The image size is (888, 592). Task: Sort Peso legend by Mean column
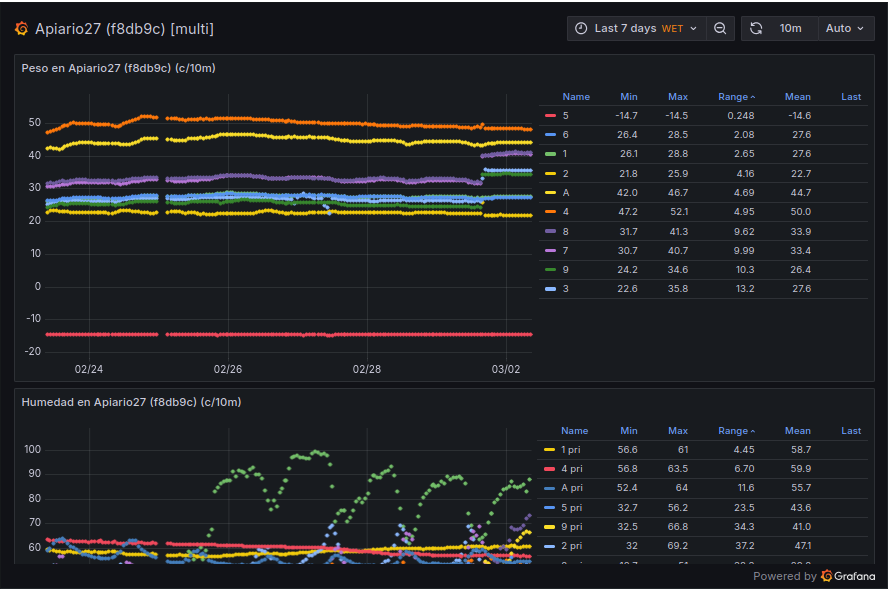797,97
